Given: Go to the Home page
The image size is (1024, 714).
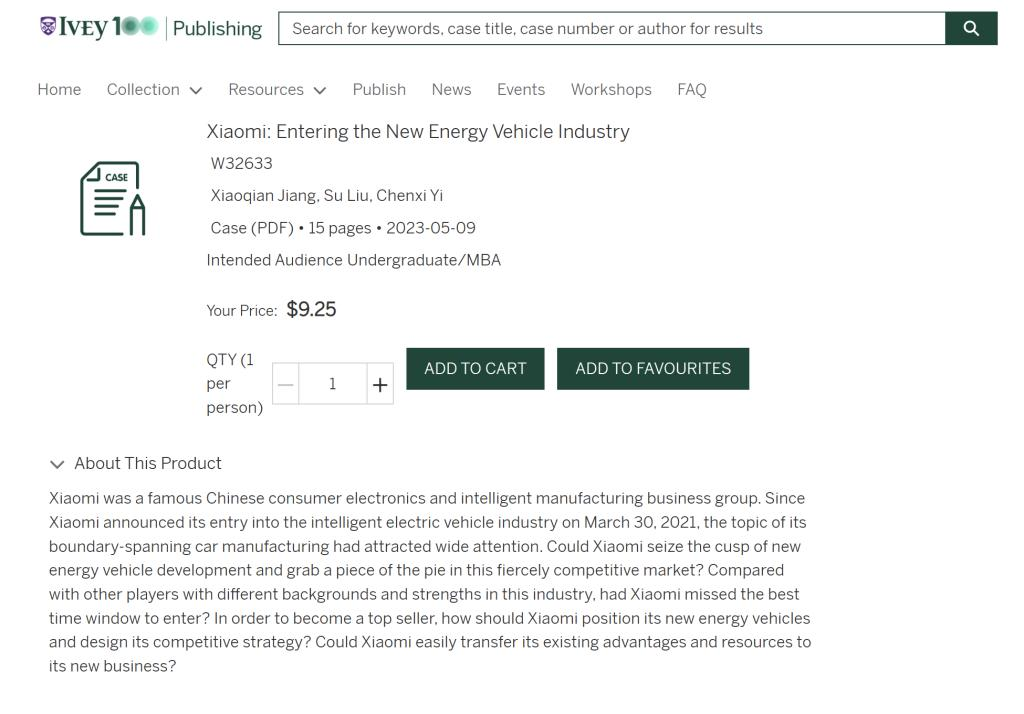Looking at the screenshot, I should 59,90.
